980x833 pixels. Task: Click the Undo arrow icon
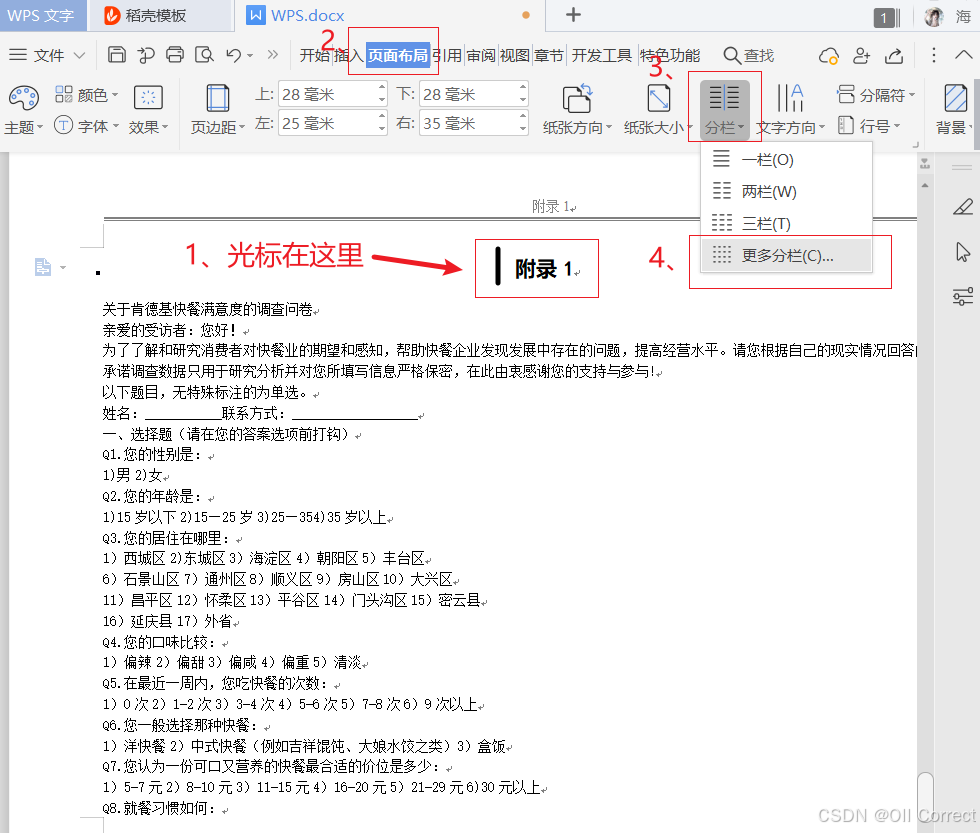pos(234,55)
